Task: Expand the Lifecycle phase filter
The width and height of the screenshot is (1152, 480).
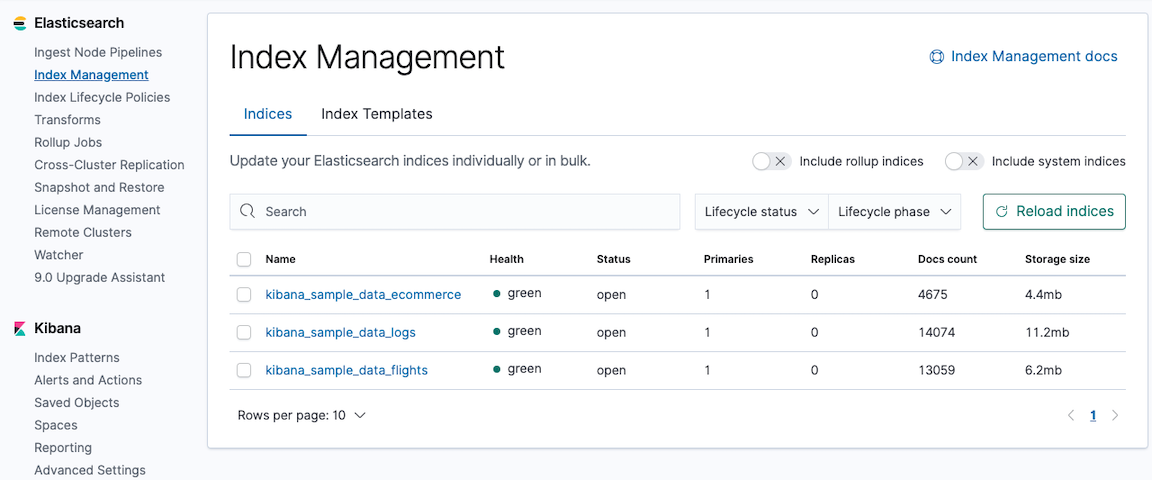Action: coord(894,212)
